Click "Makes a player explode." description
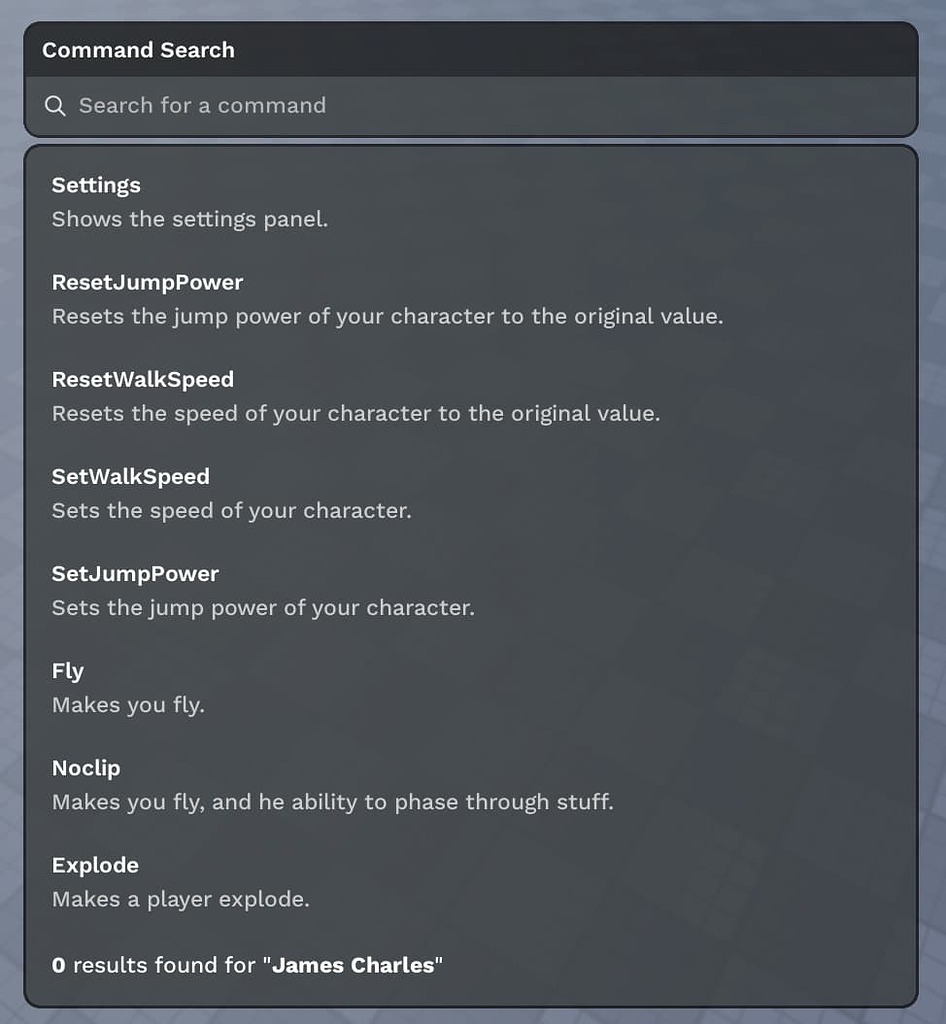This screenshot has height=1024, width=946. click(181, 899)
